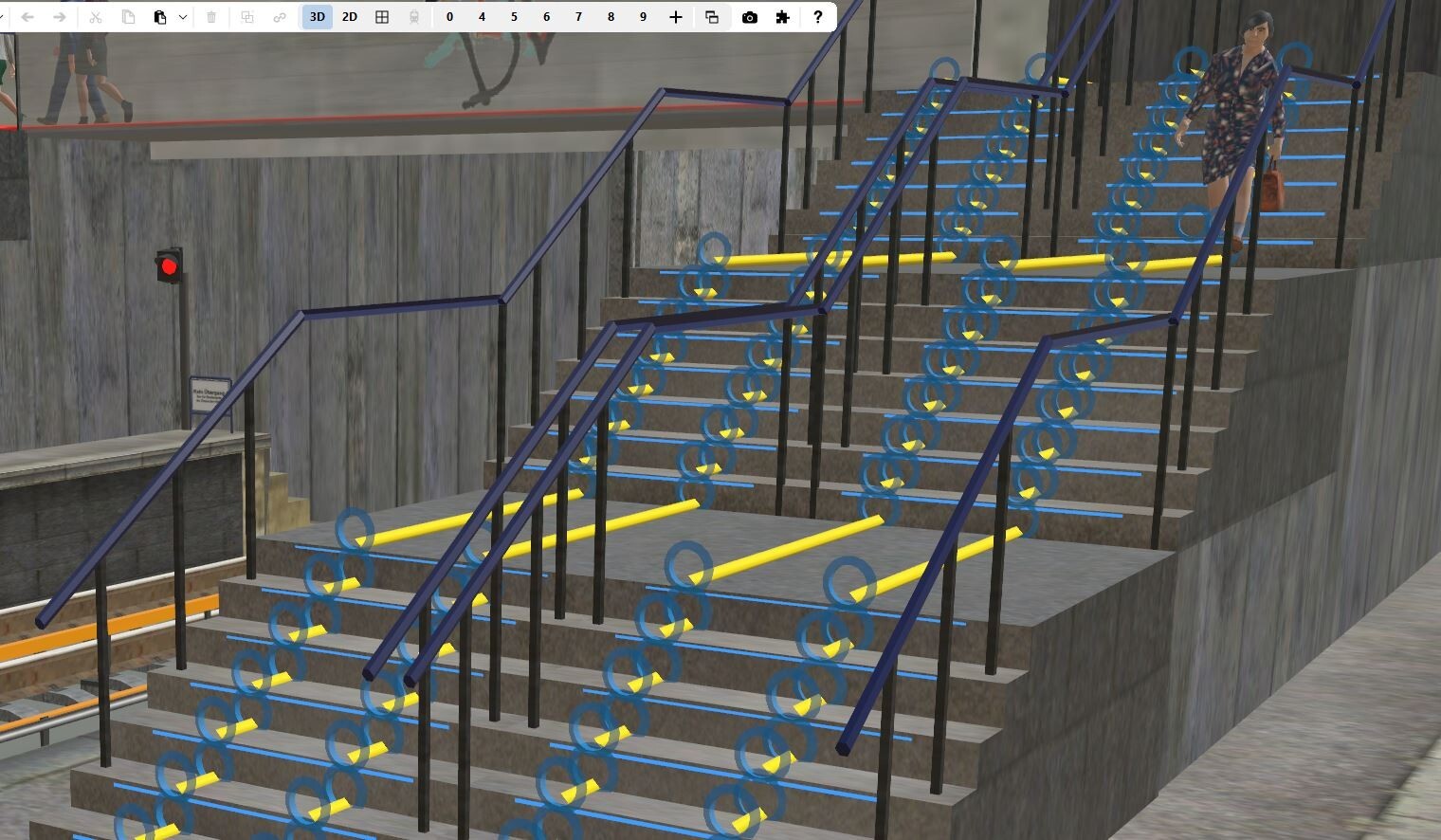This screenshot has width=1441, height=840.
Task: Select camera preset 0
Action: pyautogui.click(x=449, y=17)
